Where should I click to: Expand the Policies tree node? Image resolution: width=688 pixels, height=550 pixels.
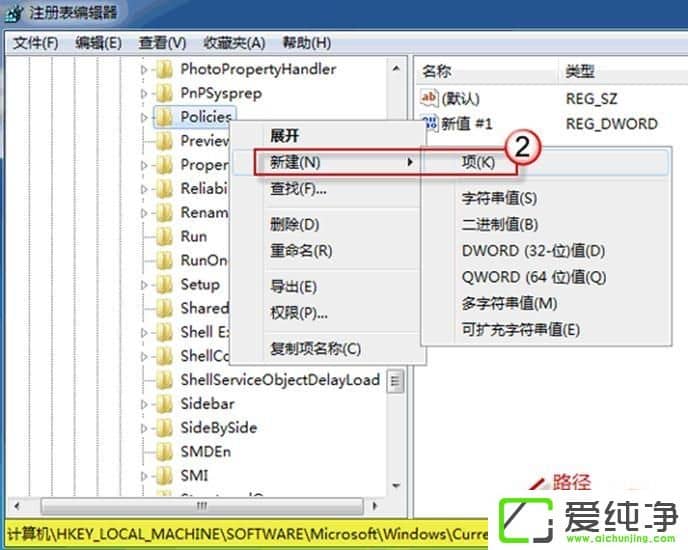point(144,117)
